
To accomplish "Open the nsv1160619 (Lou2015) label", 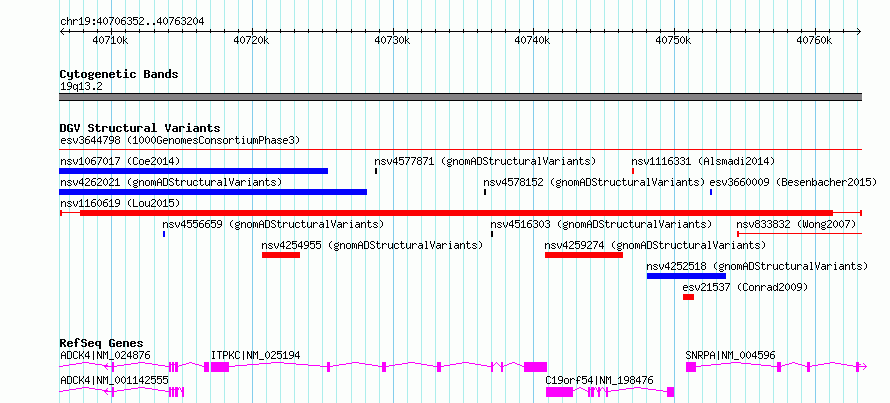I will point(120,203).
